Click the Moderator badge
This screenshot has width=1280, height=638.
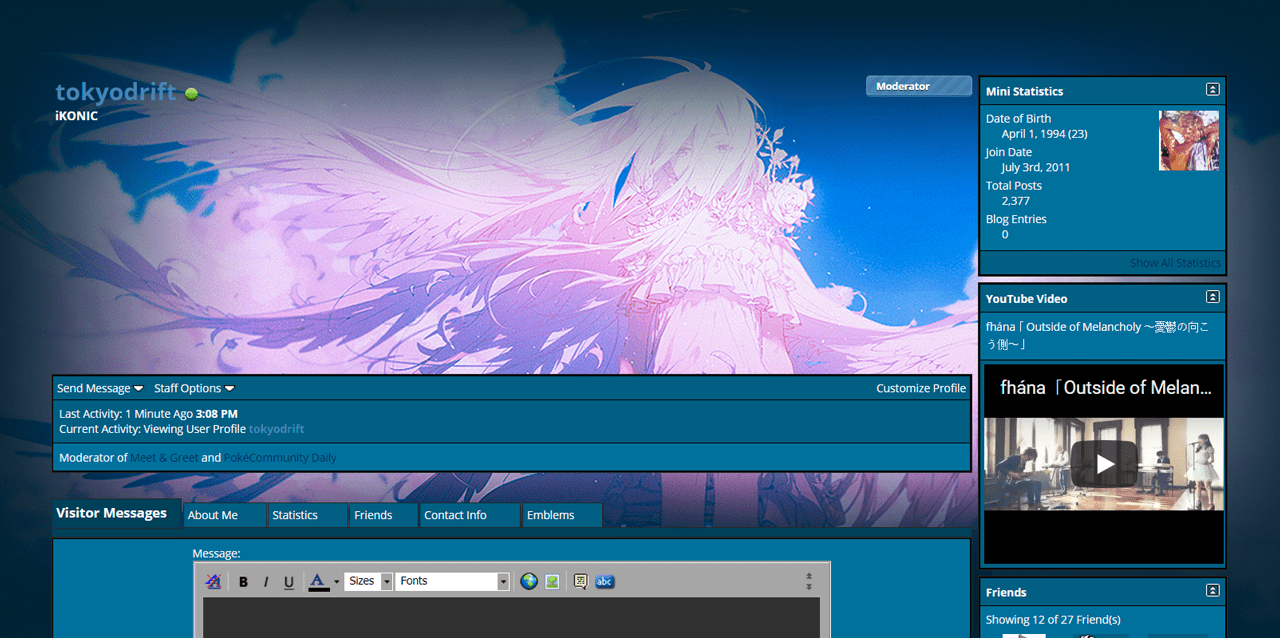(x=919, y=86)
